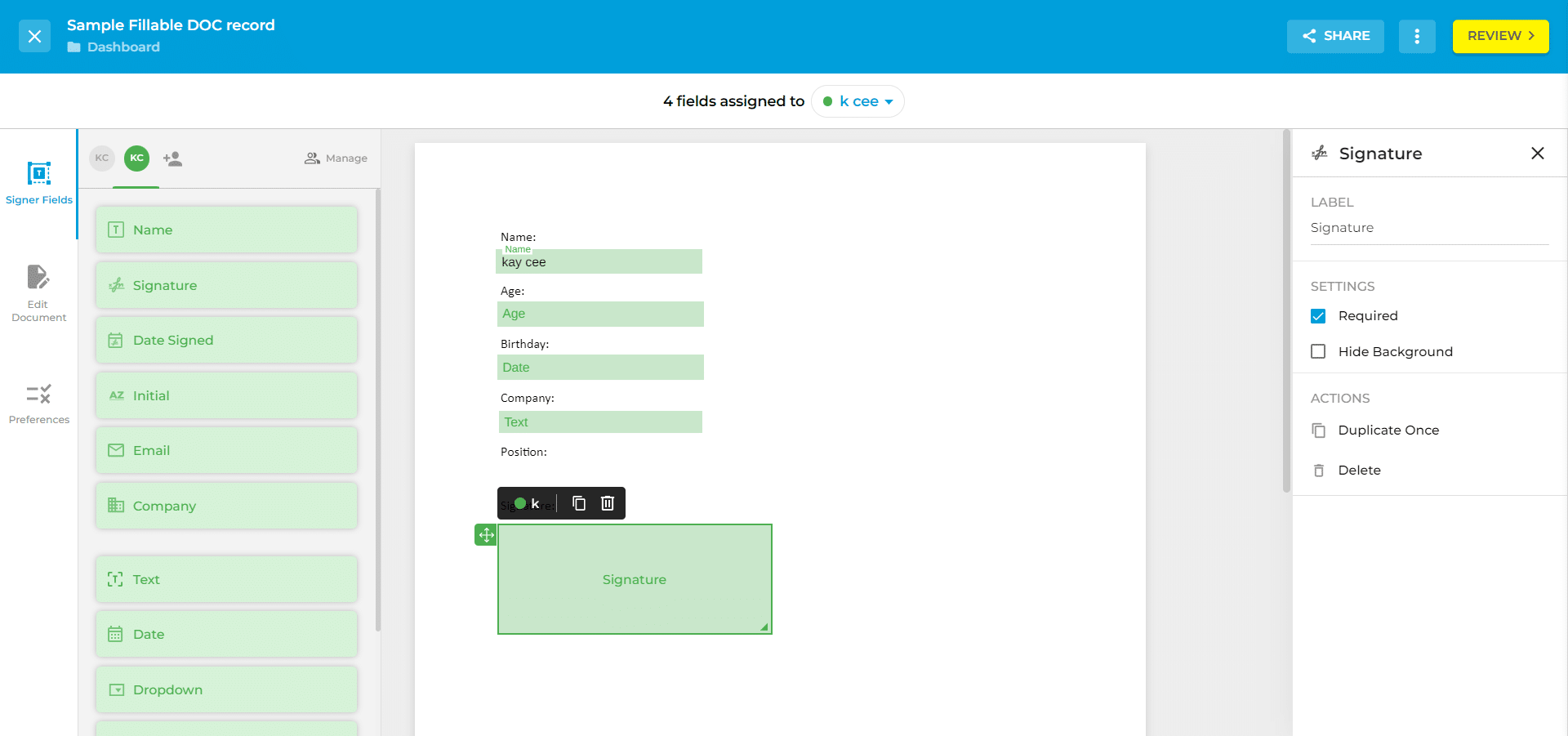
Task: Pick the Date Signed field
Action: click(x=226, y=341)
